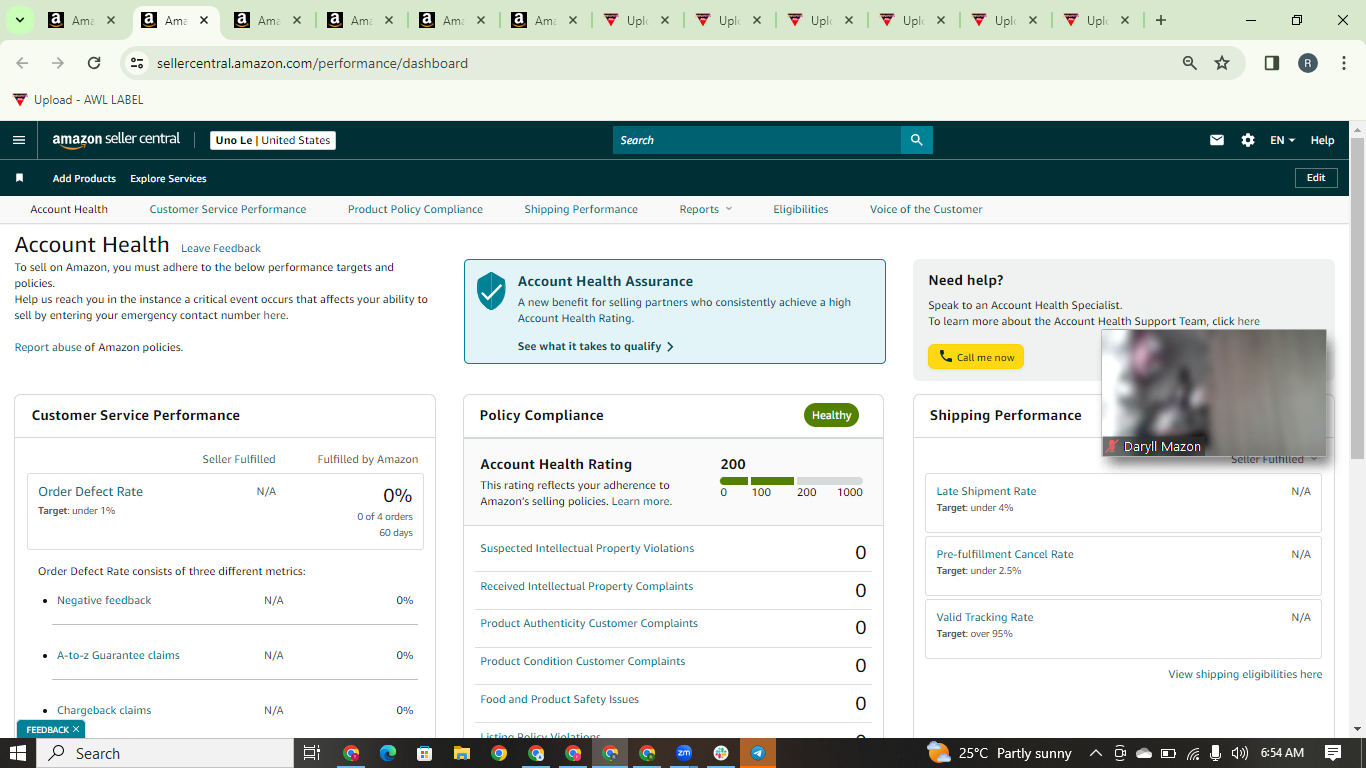Reload the page in Chrome
Screen dimensions: 1366x768
pyautogui.click(x=94, y=63)
